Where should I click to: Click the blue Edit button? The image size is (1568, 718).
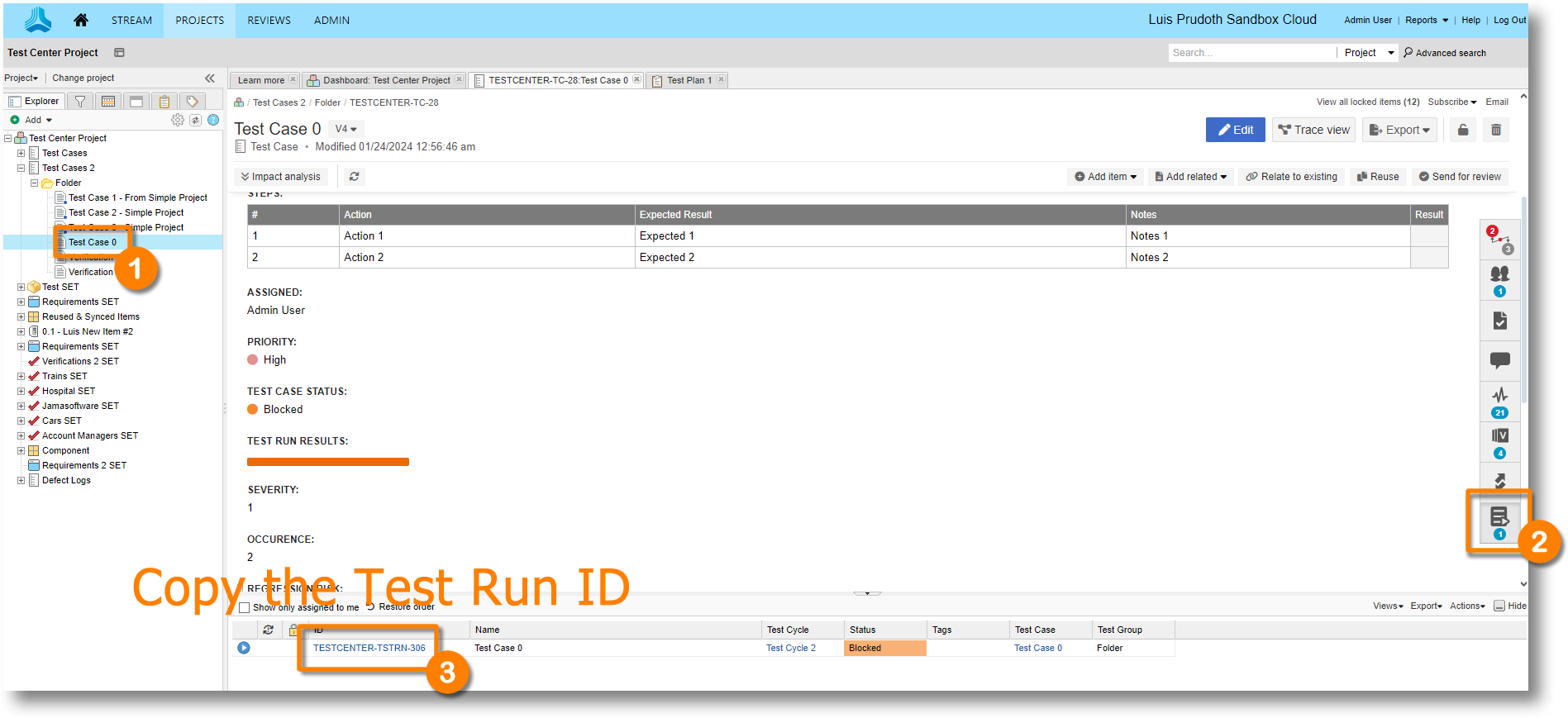click(x=1235, y=130)
